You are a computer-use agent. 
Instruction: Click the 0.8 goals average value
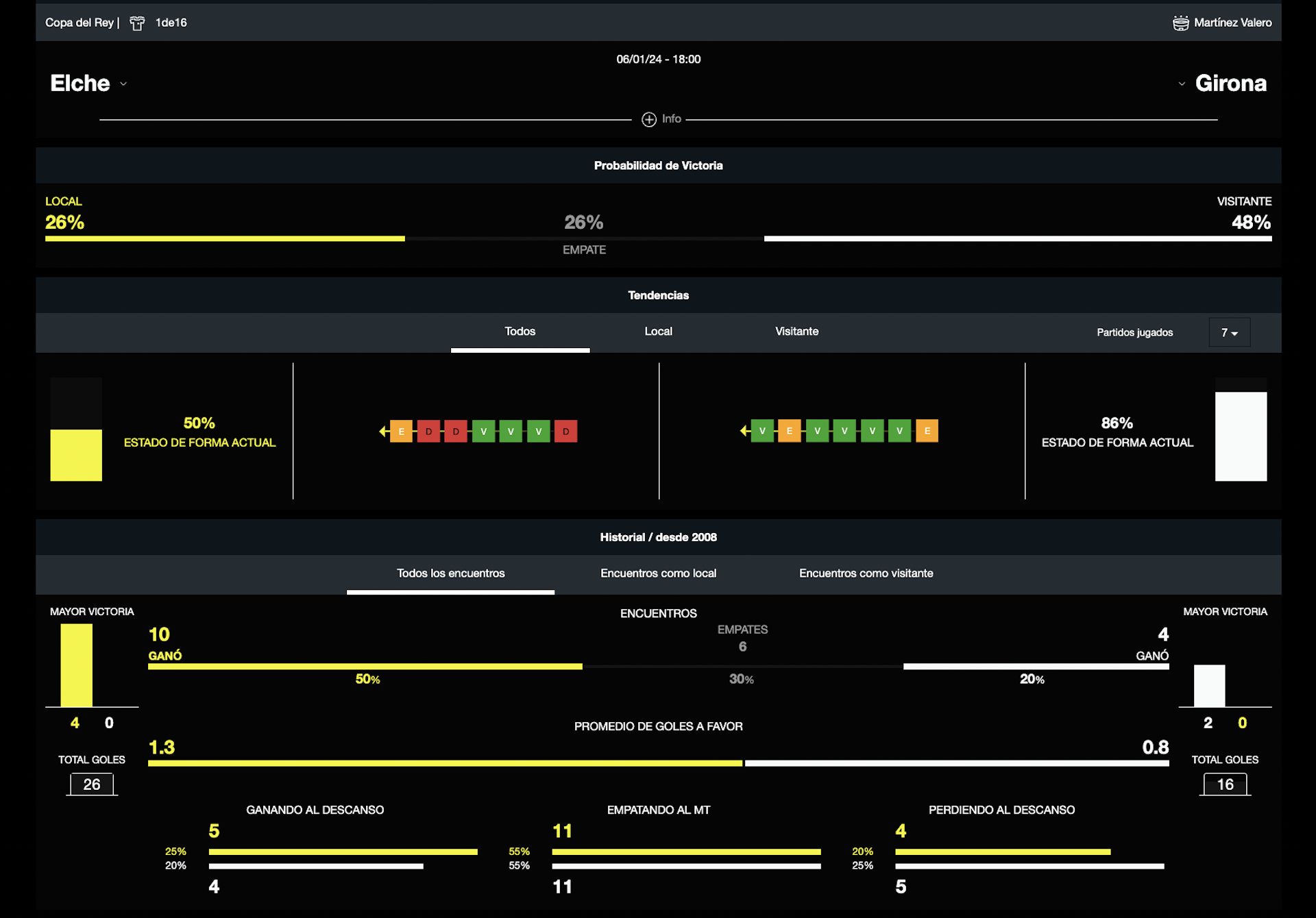1156,747
